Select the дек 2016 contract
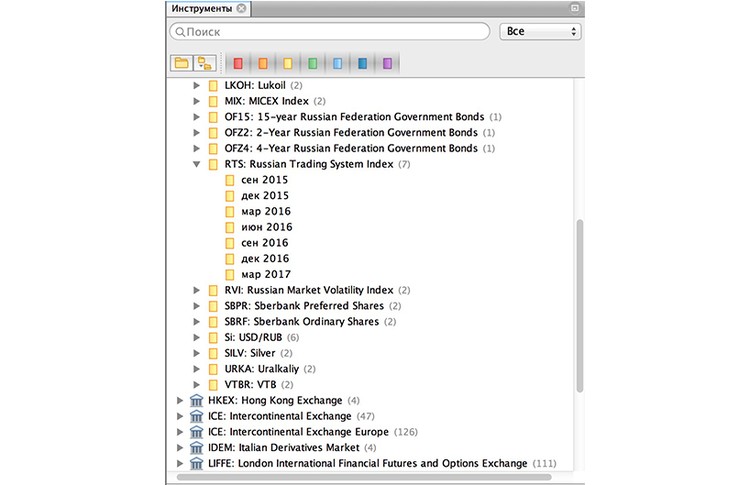This screenshot has height=485, width=750. pyautogui.click(x=265, y=259)
